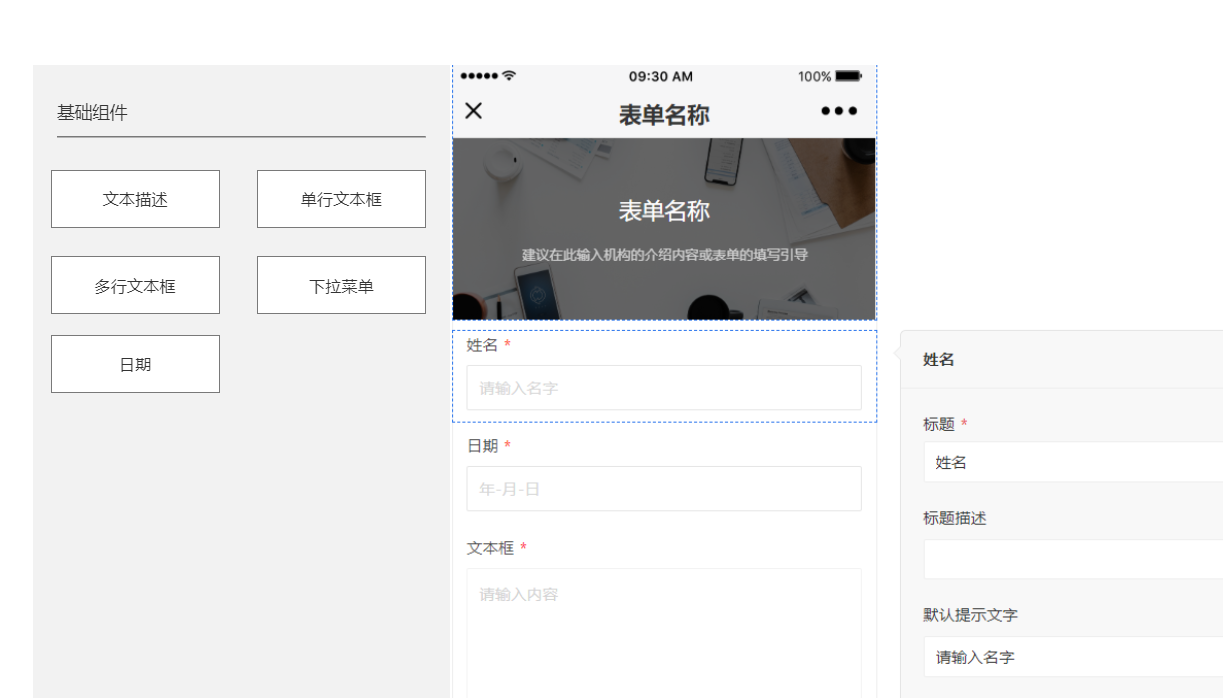
Task: Add a 日期 component
Action: click(x=135, y=364)
